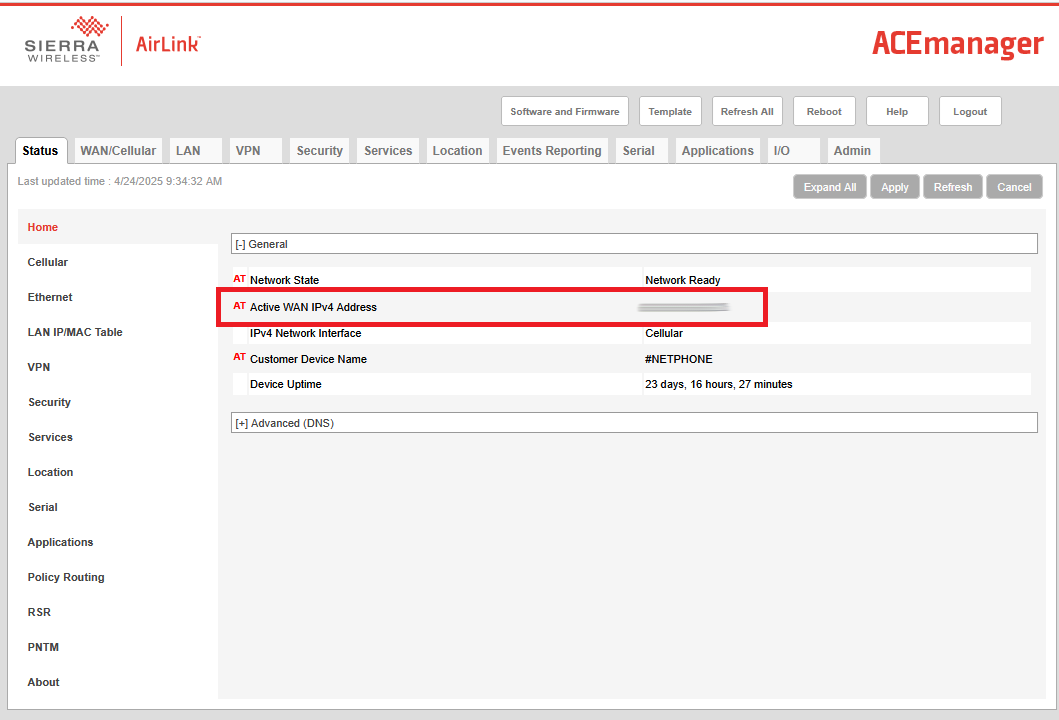
Task: Open Help
Action: coord(897,111)
